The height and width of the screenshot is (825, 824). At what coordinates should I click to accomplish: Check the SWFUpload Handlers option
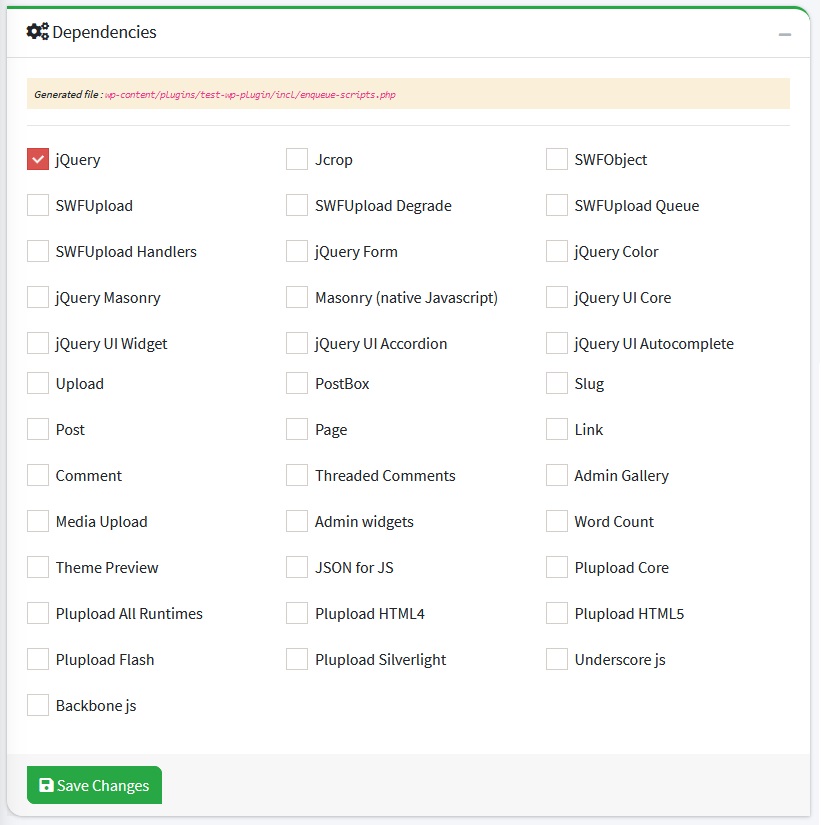38,251
